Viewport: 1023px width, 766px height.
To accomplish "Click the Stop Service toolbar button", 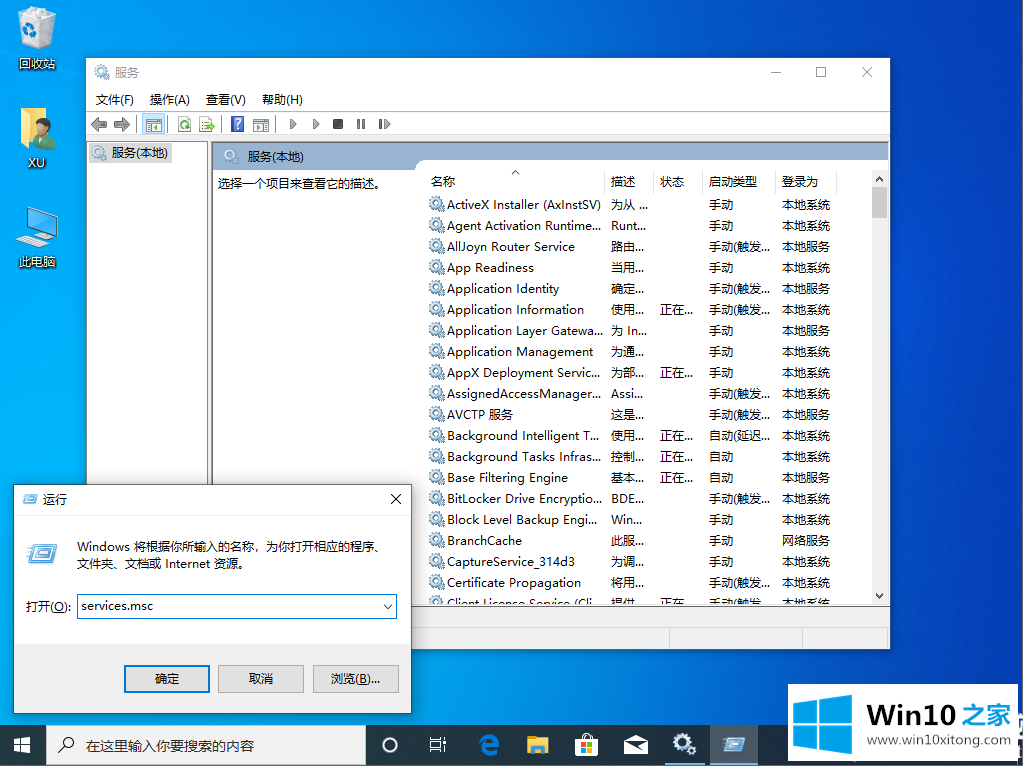I will click(338, 124).
